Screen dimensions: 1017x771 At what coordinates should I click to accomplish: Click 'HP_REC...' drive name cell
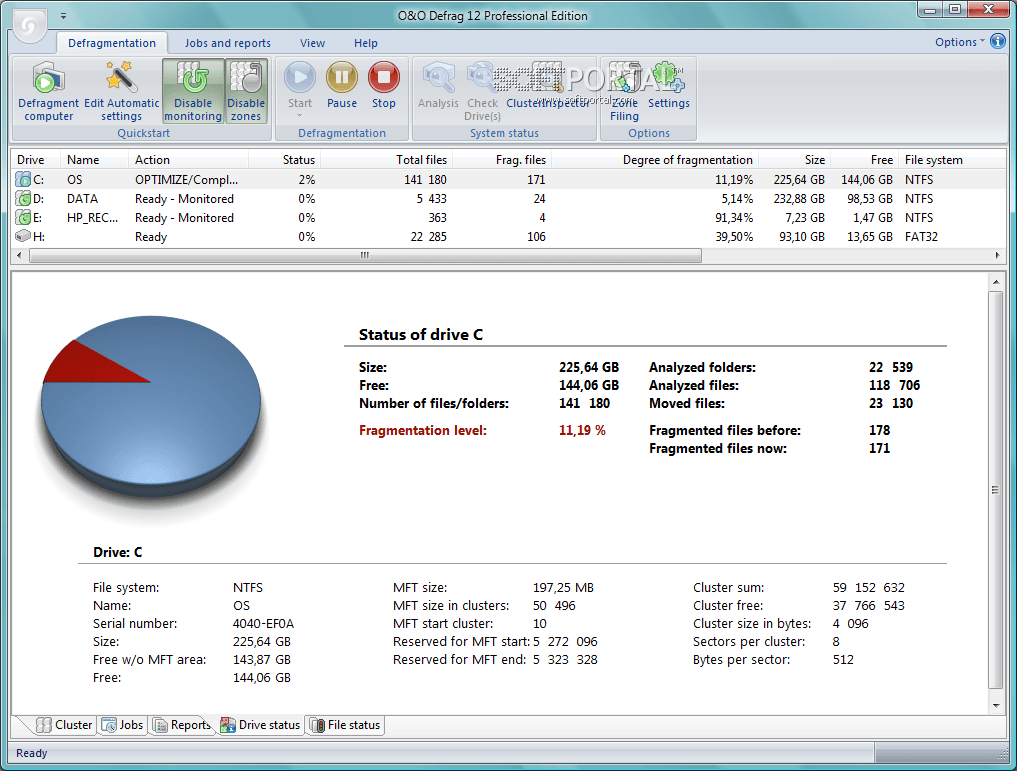pos(92,217)
